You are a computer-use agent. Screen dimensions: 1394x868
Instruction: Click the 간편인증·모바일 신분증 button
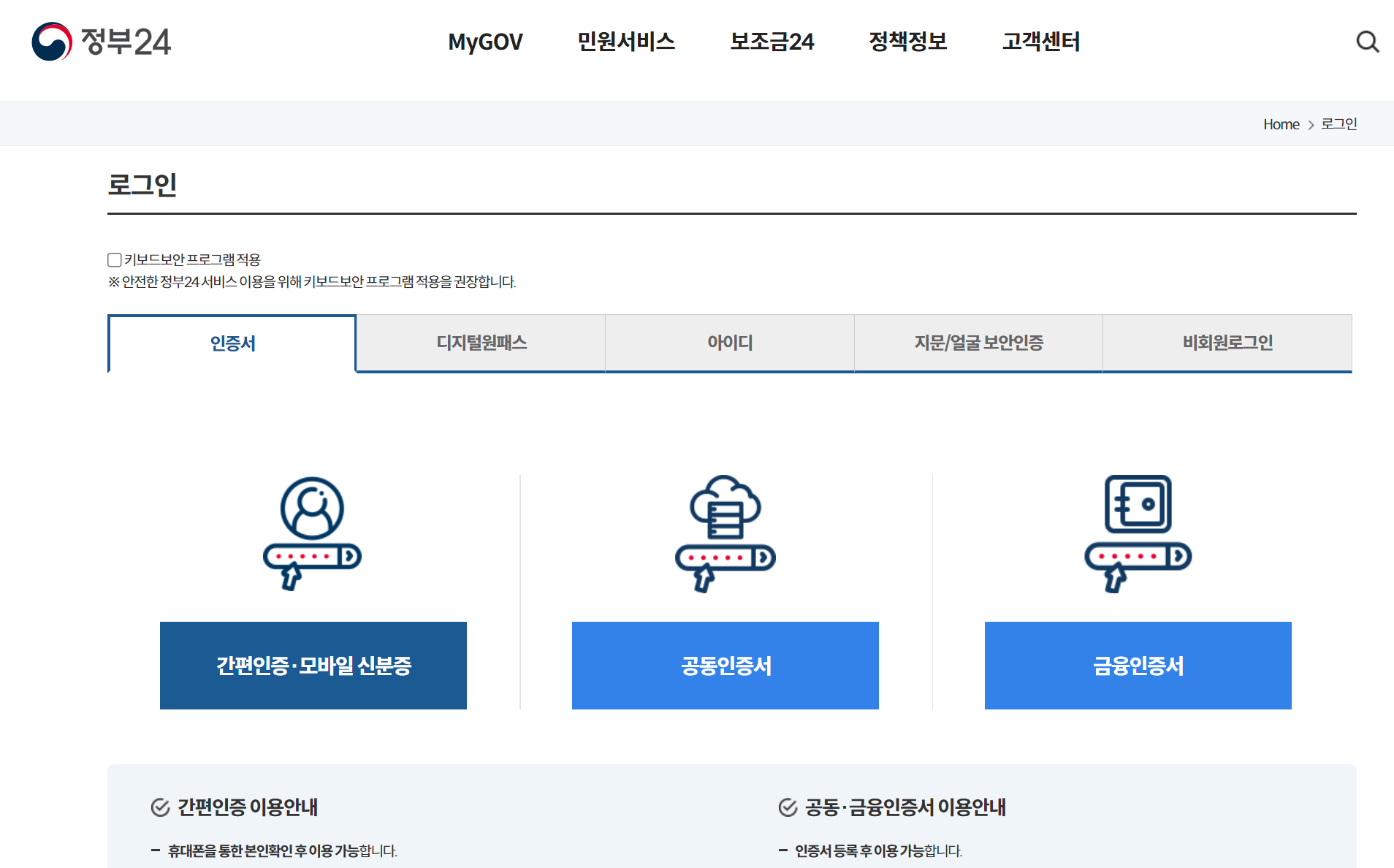click(x=313, y=666)
